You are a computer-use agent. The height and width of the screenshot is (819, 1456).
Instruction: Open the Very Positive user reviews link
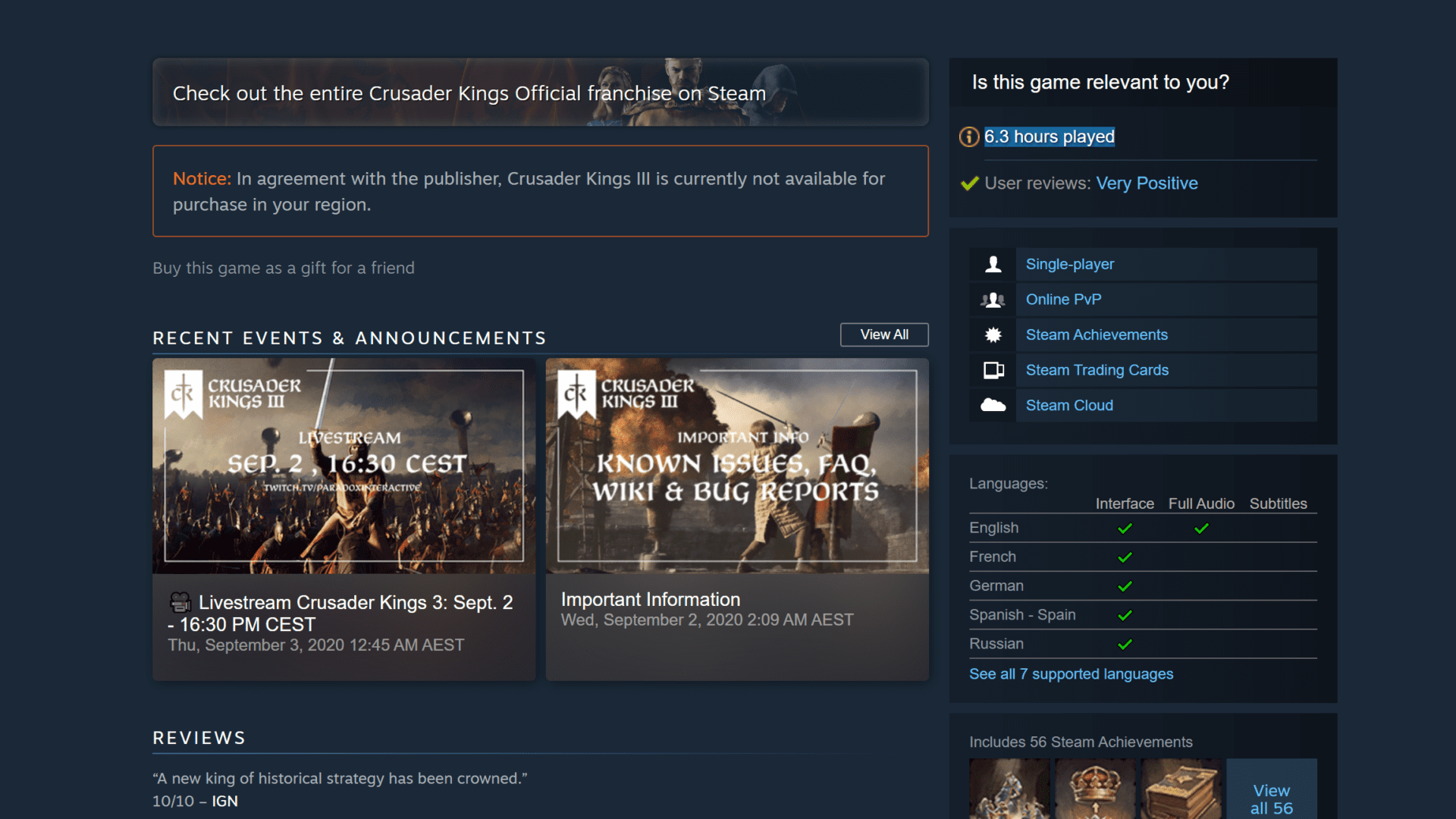pos(1147,184)
